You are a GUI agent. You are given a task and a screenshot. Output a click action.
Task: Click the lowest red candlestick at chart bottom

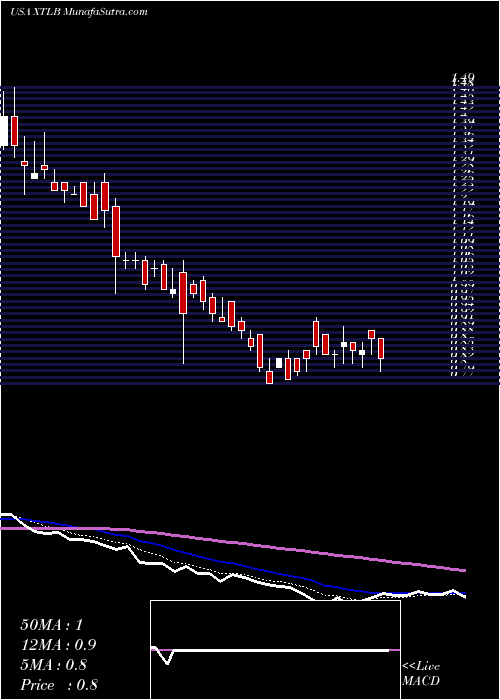point(269,377)
